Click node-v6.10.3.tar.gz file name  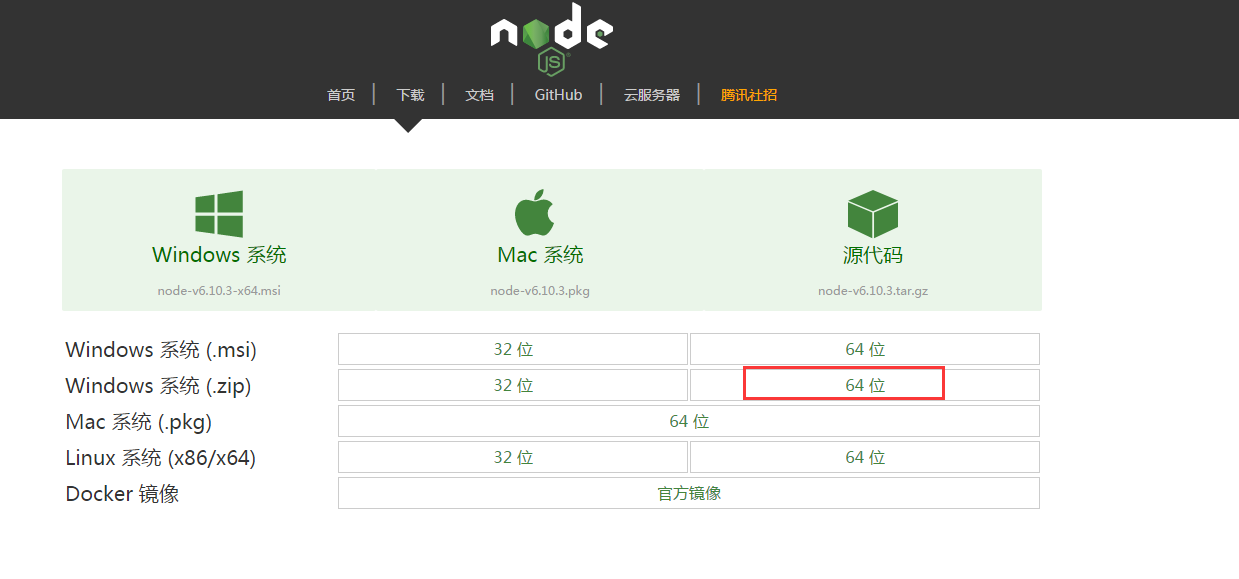point(872,291)
